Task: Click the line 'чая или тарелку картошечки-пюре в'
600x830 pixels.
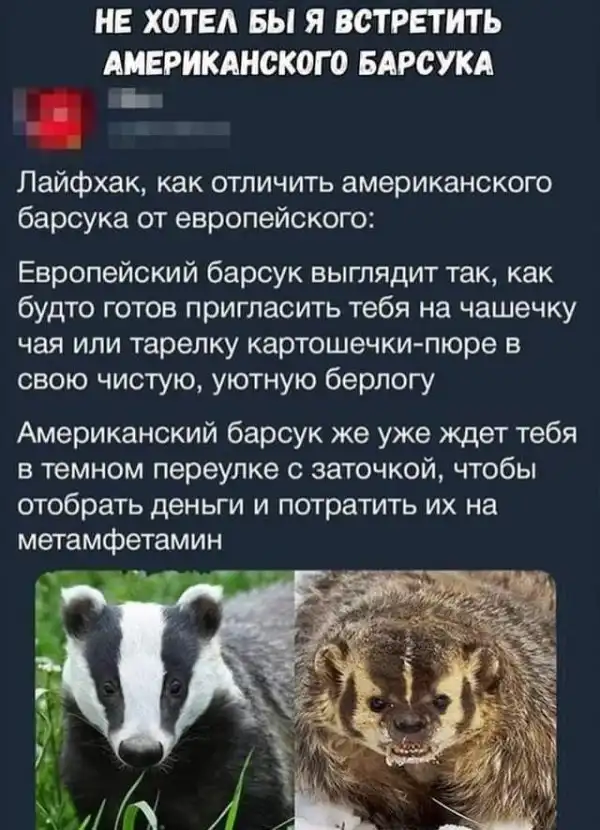Action: [x=270, y=344]
